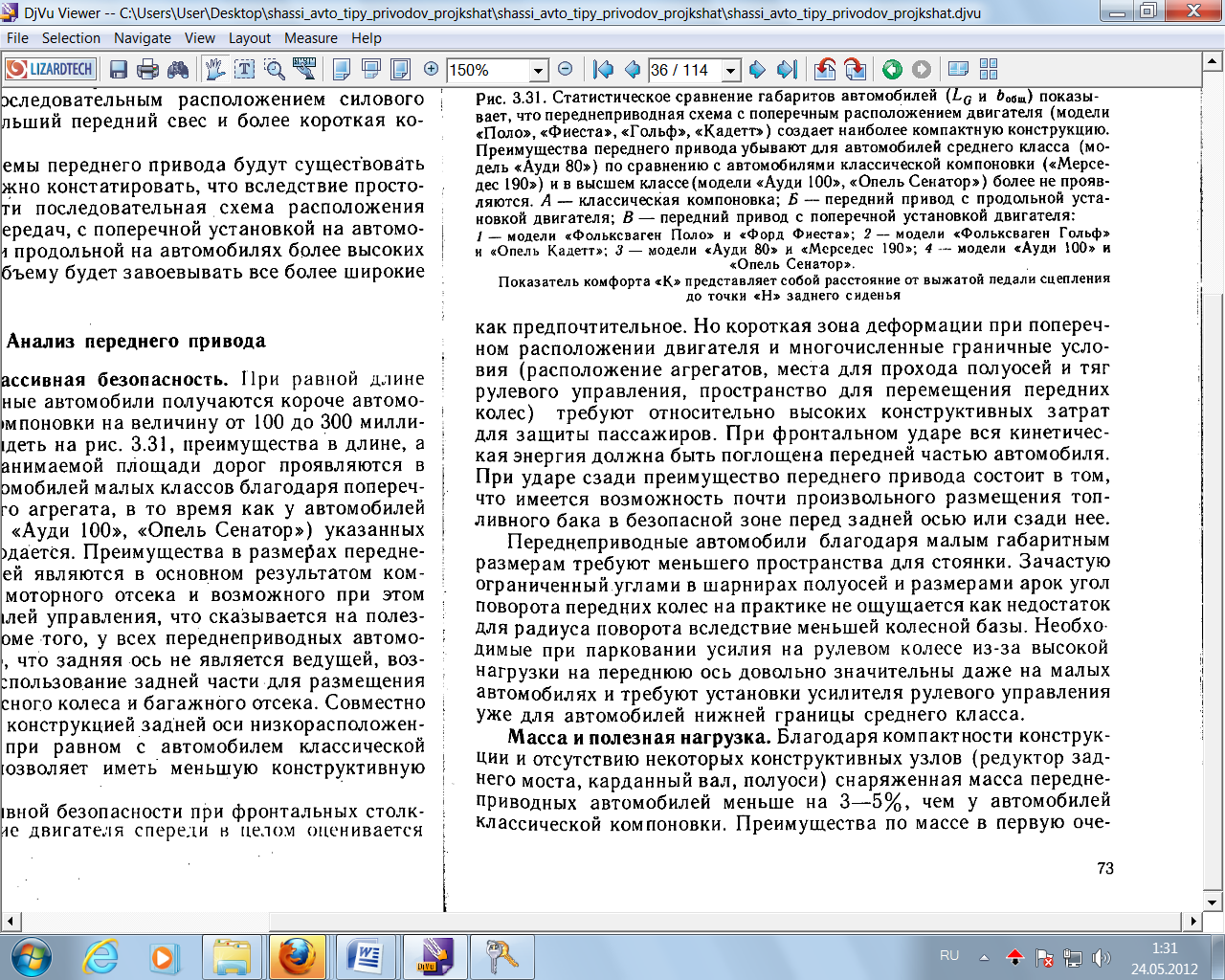1225x980 pixels.
Task: Open Find using the binoculars icon
Action: tap(178, 69)
